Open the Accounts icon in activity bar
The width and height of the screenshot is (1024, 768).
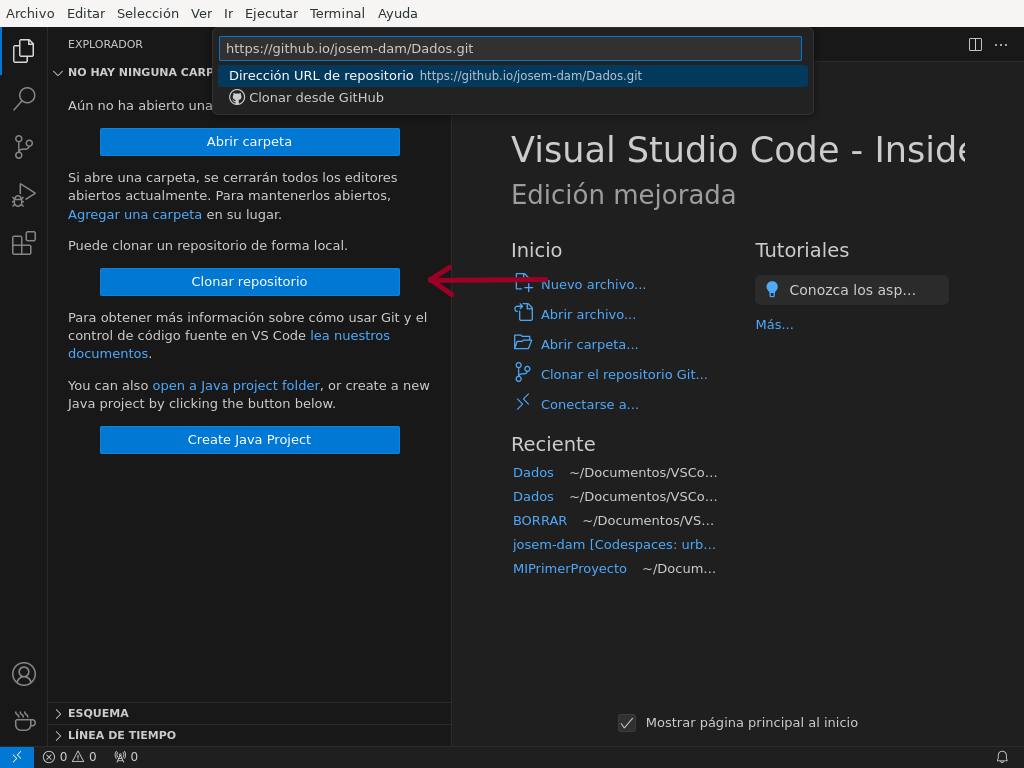pyautogui.click(x=24, y=674)
